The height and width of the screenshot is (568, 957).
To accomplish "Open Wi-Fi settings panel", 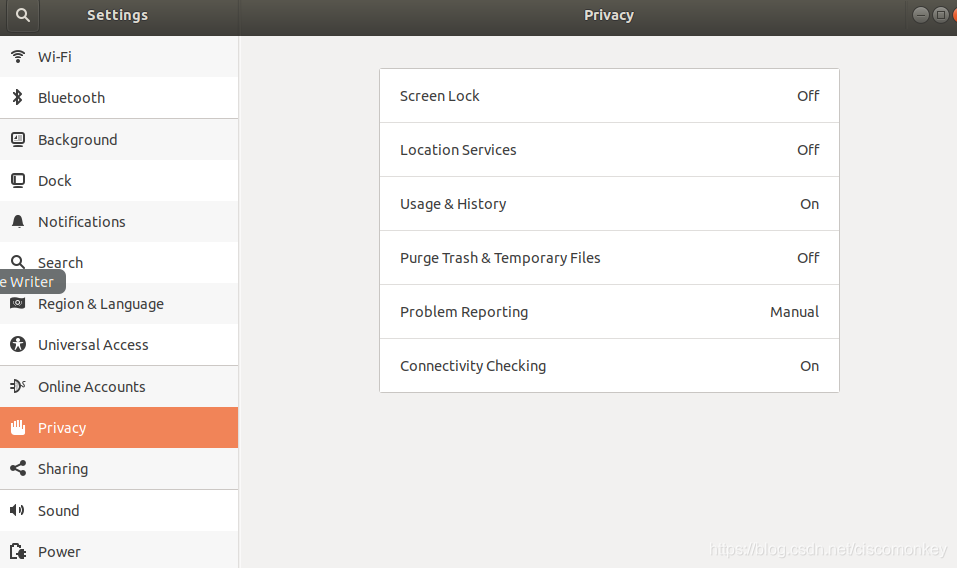I will point(119,57).
